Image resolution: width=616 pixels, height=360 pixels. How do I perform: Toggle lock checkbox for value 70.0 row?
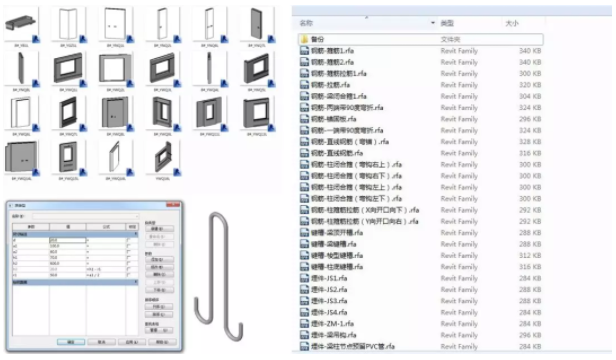click(x=128, y=257)
